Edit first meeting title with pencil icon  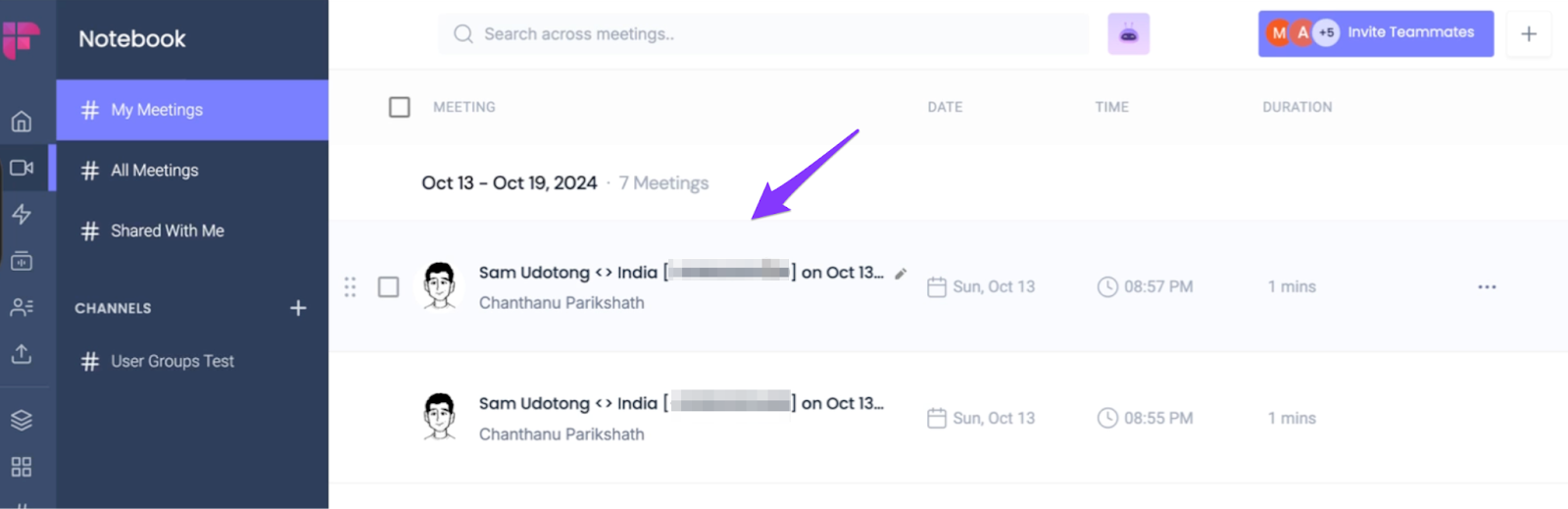[901, 274]
